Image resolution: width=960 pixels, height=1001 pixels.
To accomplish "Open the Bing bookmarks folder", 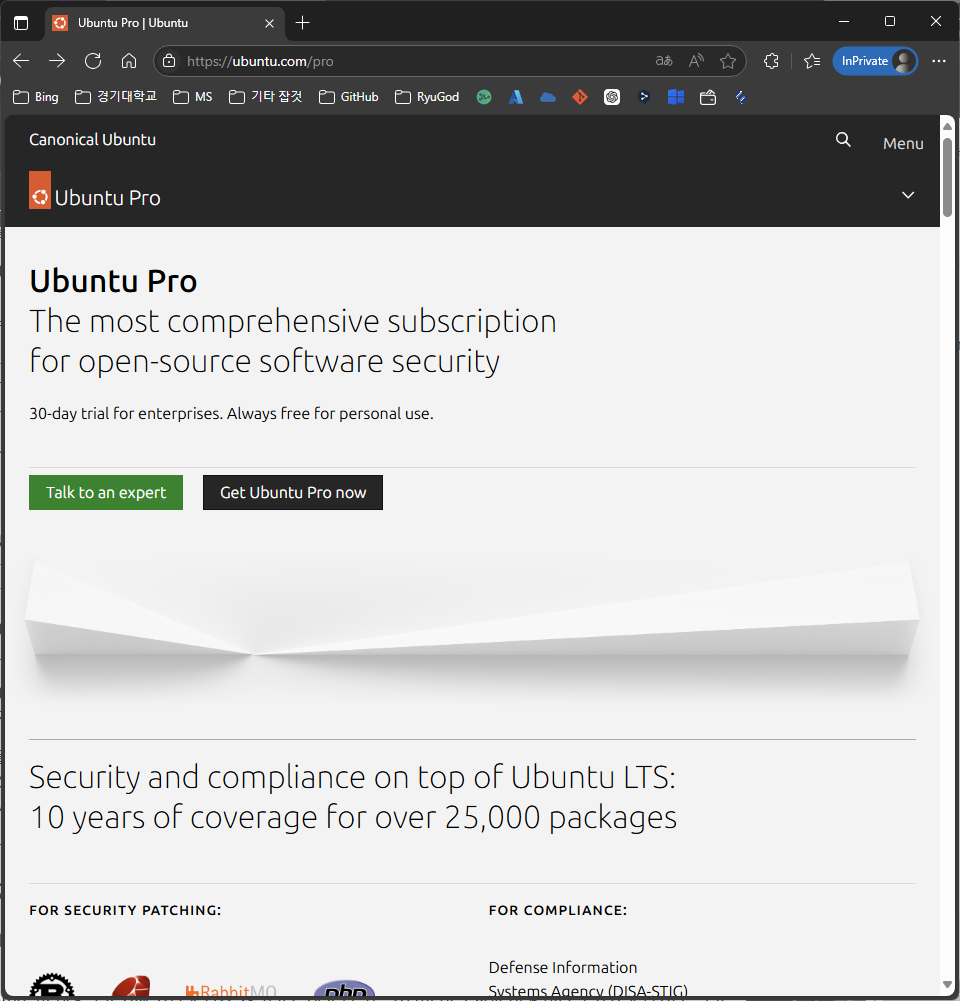I will click(36, 97).
